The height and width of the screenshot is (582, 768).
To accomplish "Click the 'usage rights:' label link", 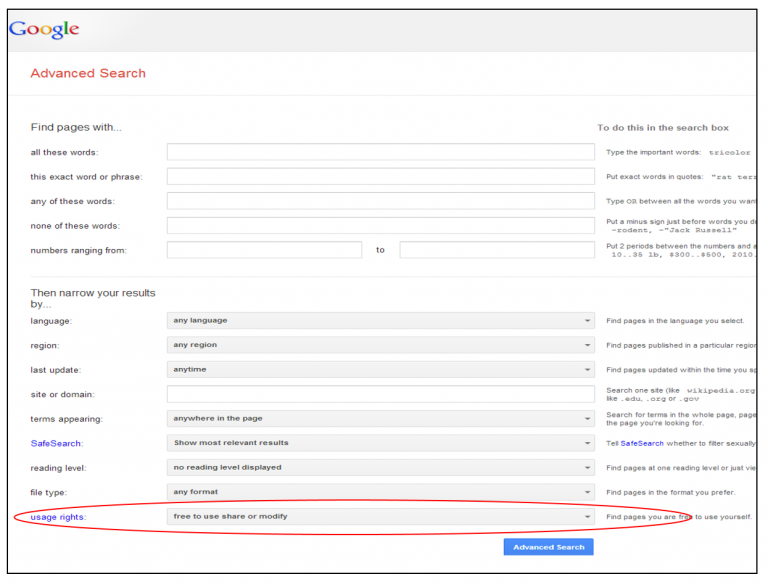I will pyautogui.click(x=58, y=516).
